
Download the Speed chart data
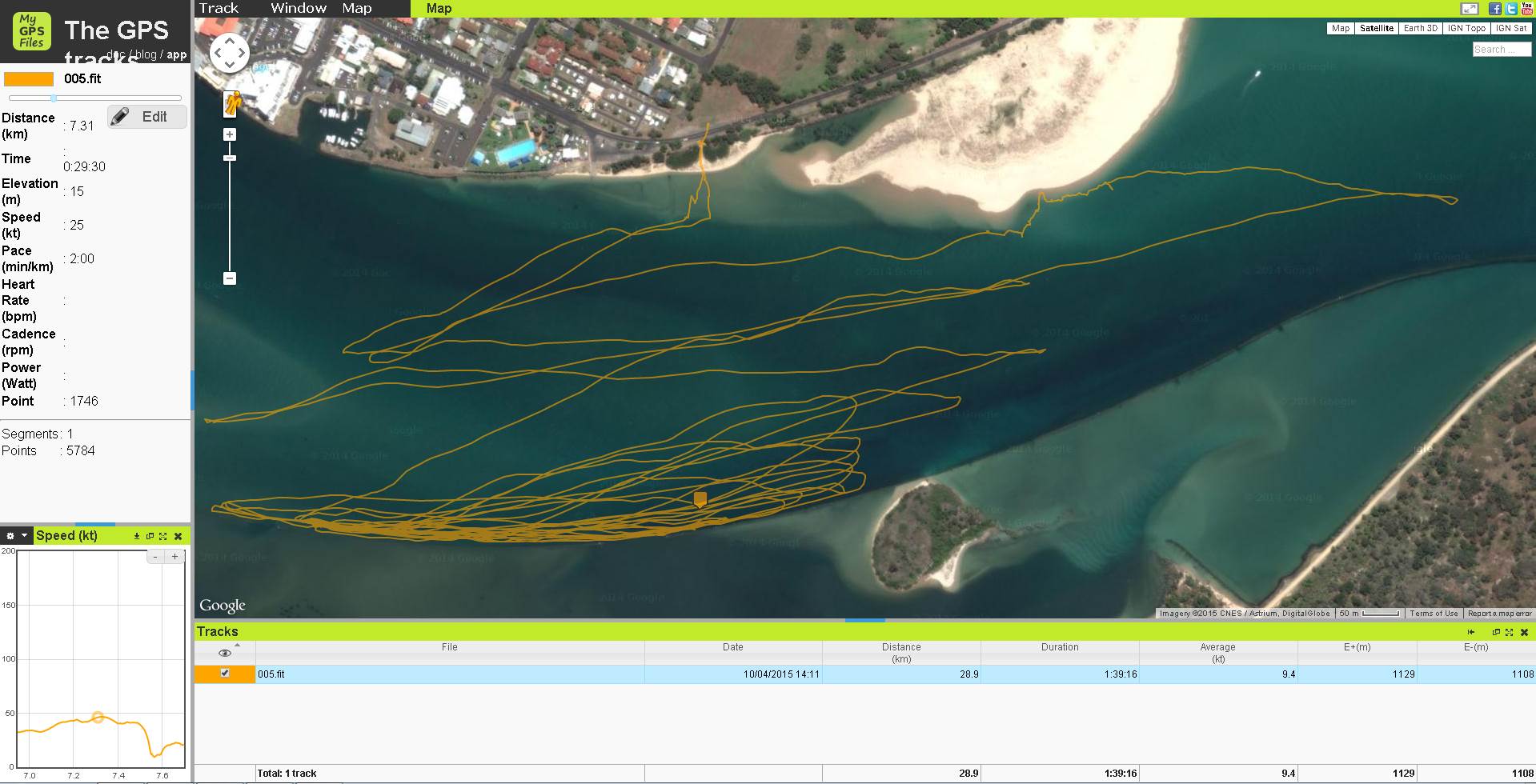click(x=137, y=536)
